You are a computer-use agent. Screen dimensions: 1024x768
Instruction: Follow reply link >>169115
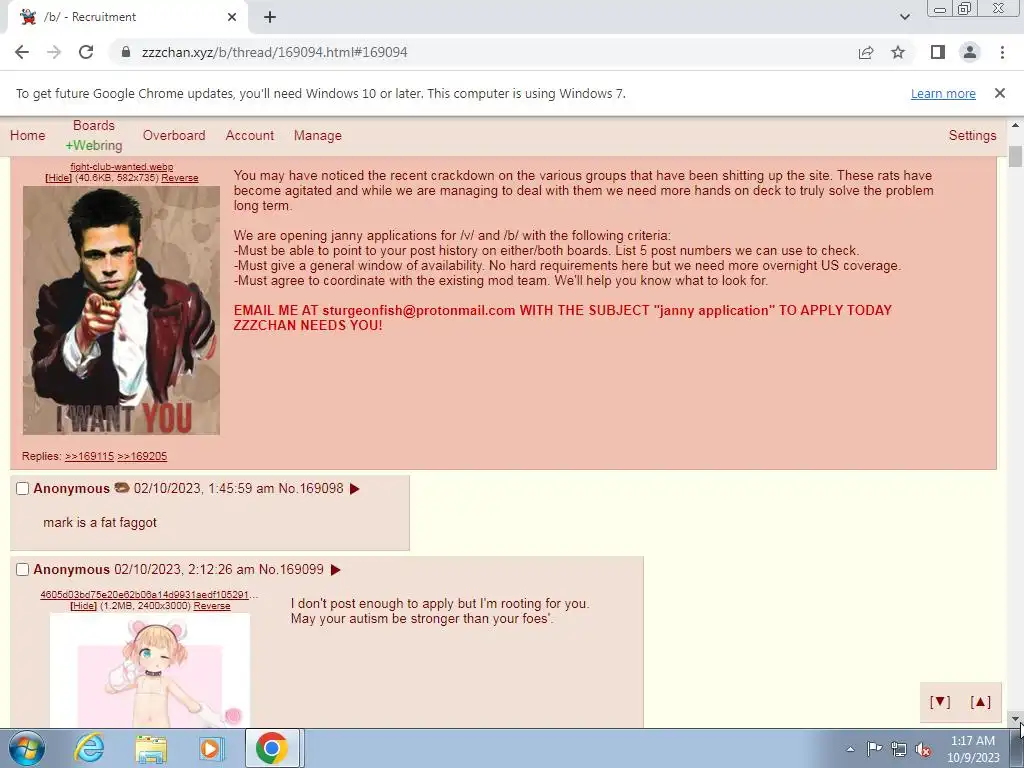(x=89, y=456)
